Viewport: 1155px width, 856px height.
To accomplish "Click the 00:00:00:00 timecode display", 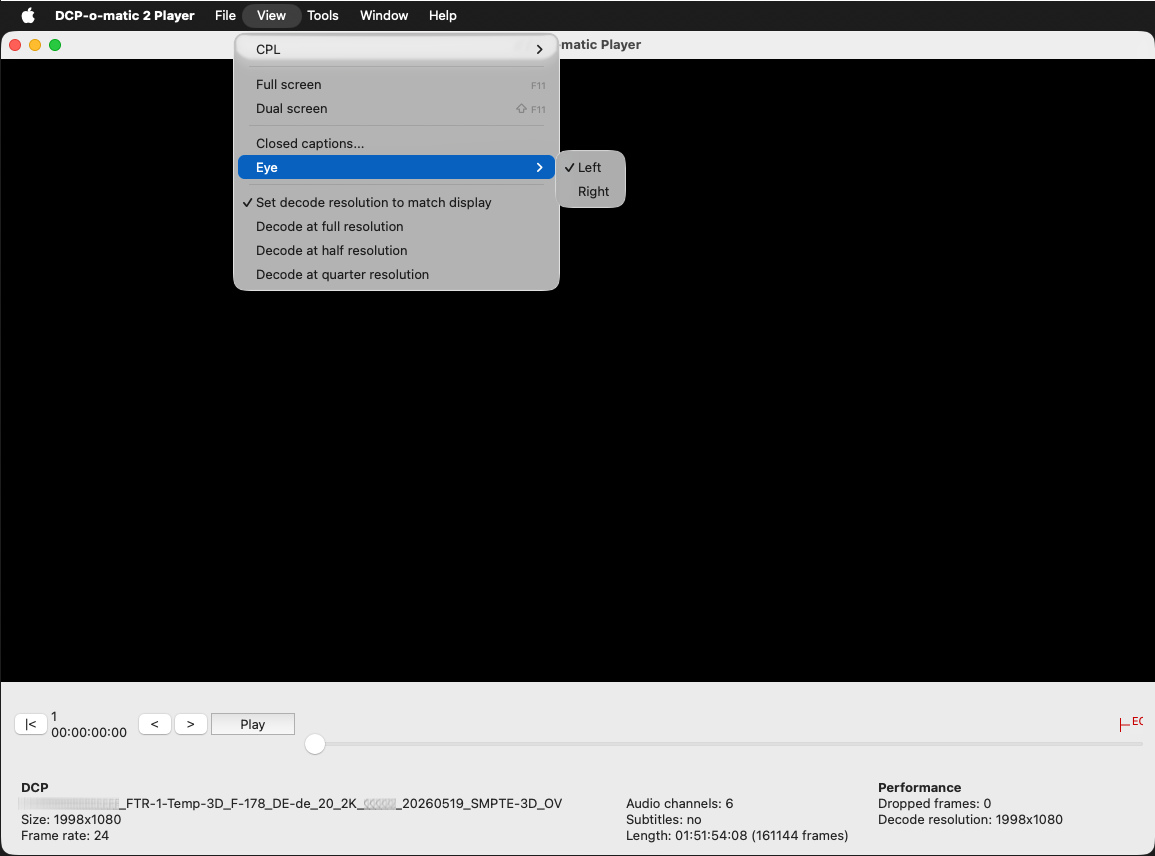I will coord(89,732).
